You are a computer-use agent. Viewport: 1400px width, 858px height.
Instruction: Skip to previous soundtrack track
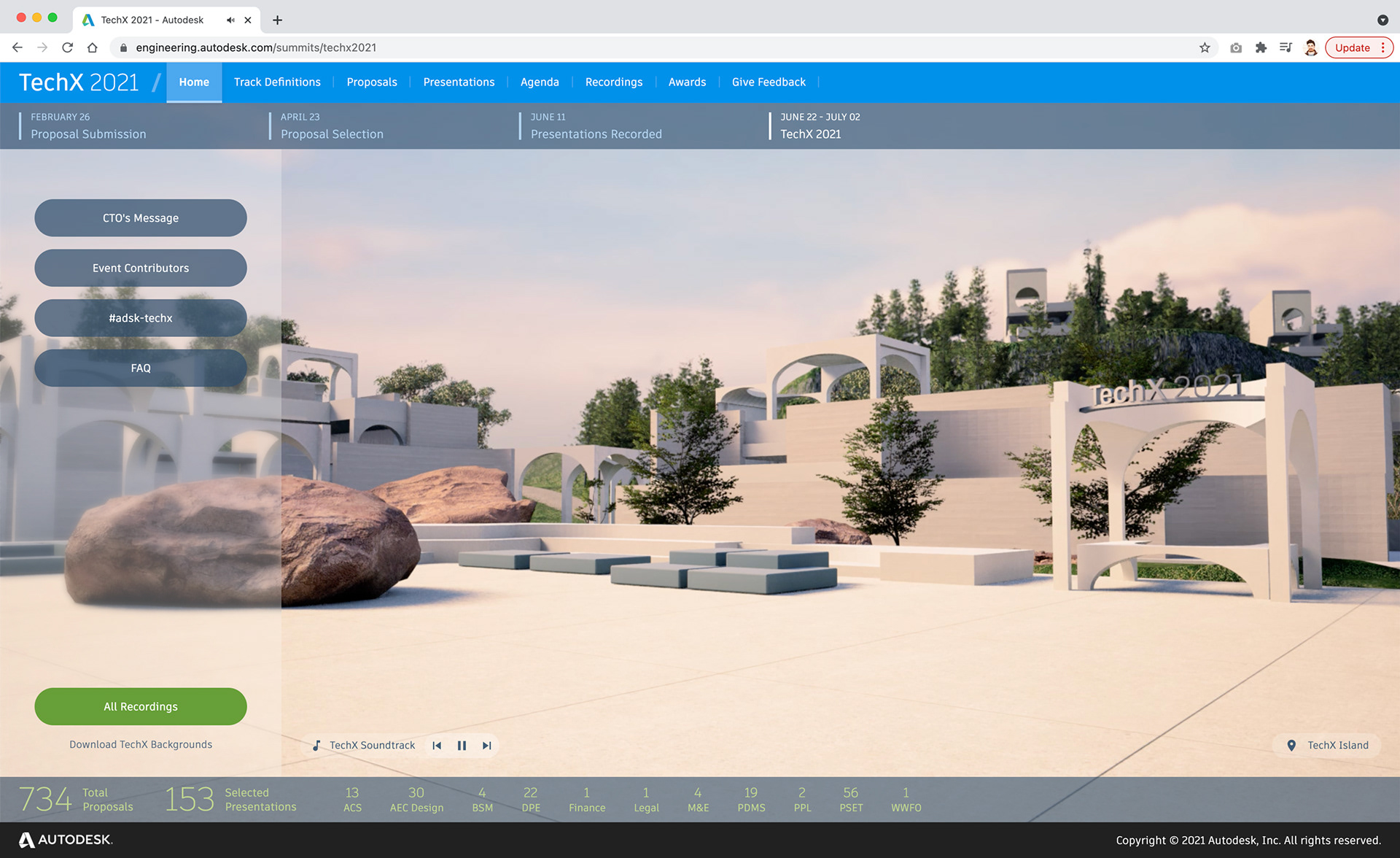pyautogui.click(x=437, y=745)
